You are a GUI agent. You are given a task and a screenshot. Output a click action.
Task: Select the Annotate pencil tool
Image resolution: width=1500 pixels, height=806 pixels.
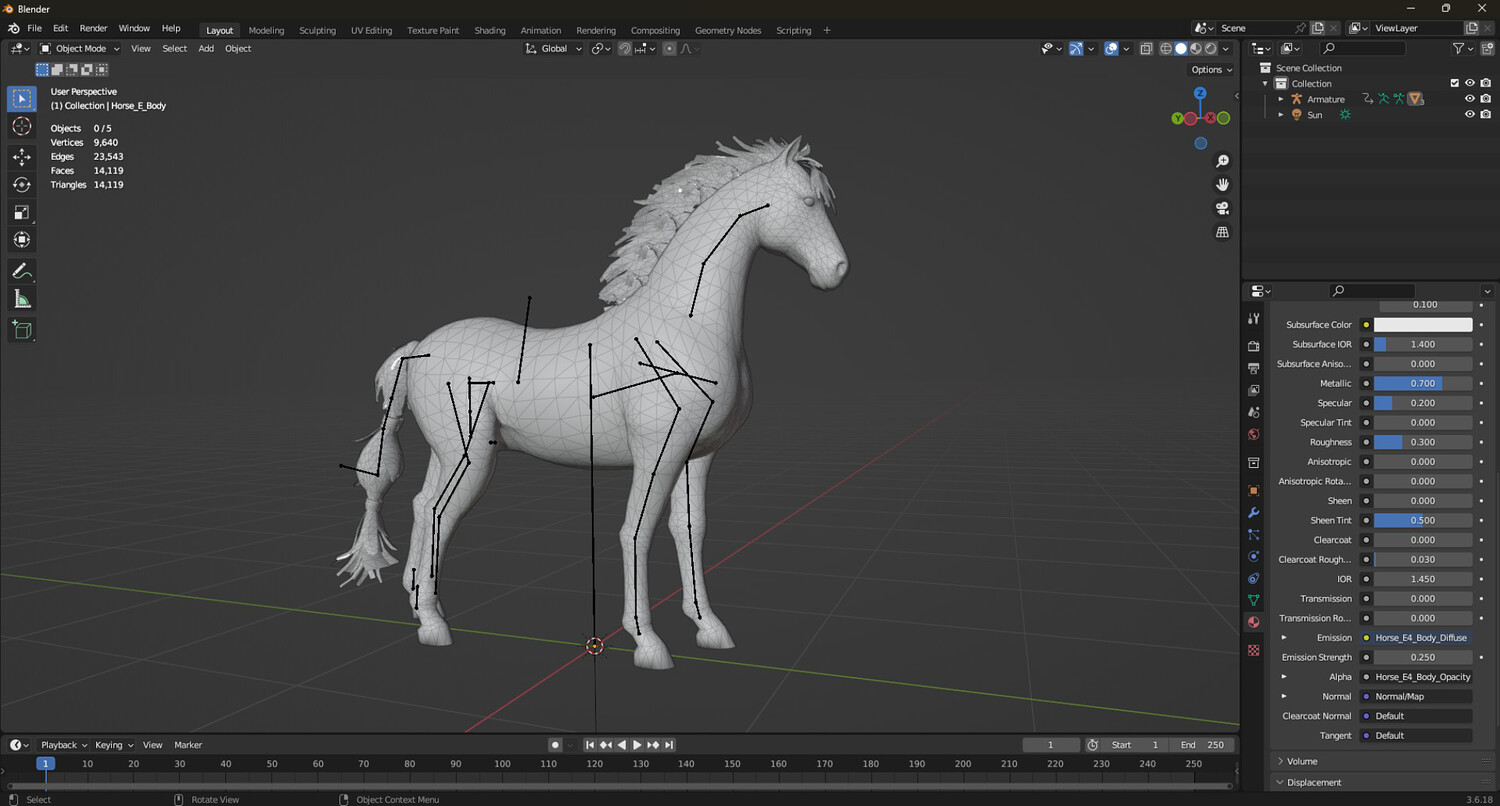tap(22, 271)
